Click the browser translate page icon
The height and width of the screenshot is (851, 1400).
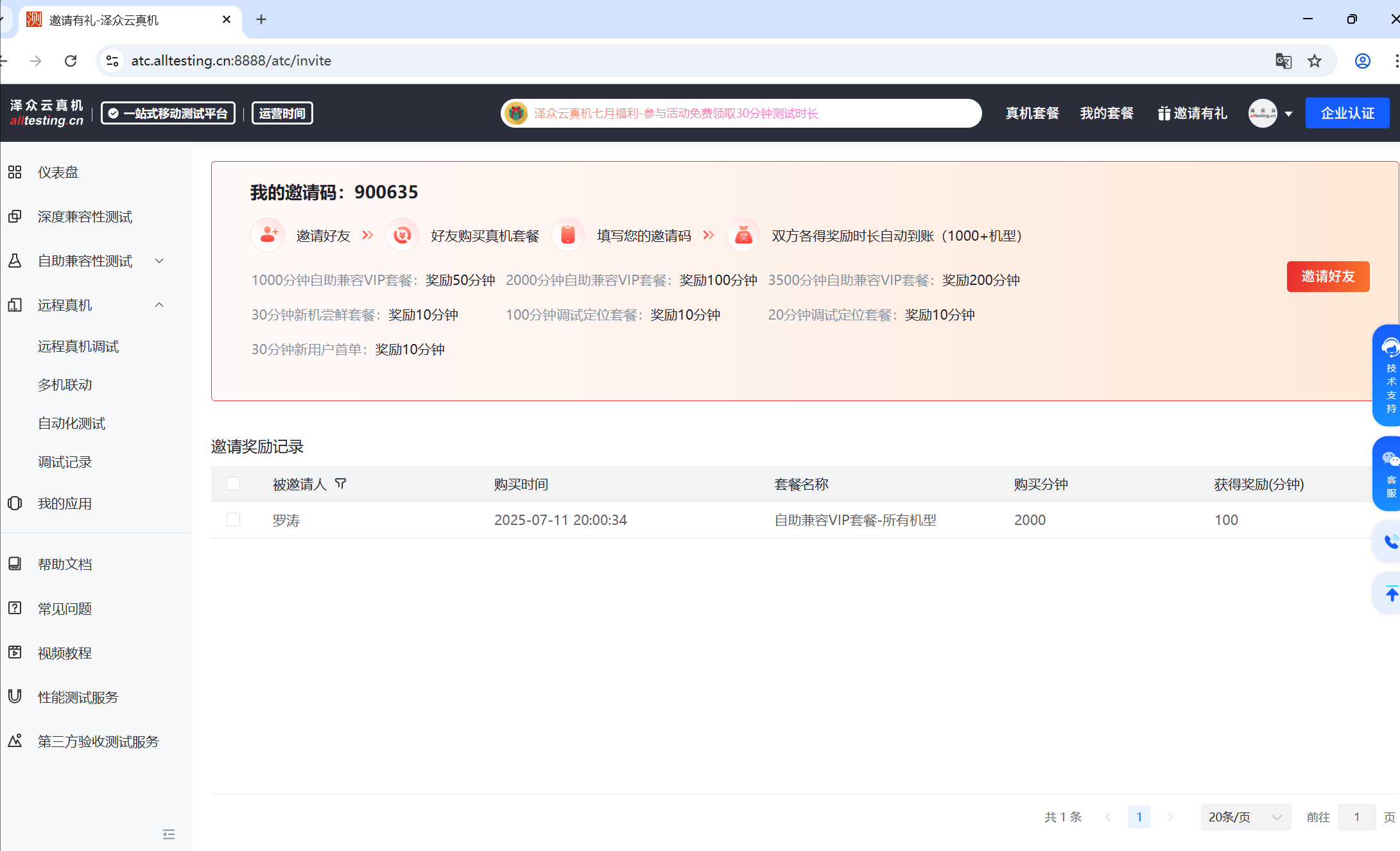pos(1283,61)
